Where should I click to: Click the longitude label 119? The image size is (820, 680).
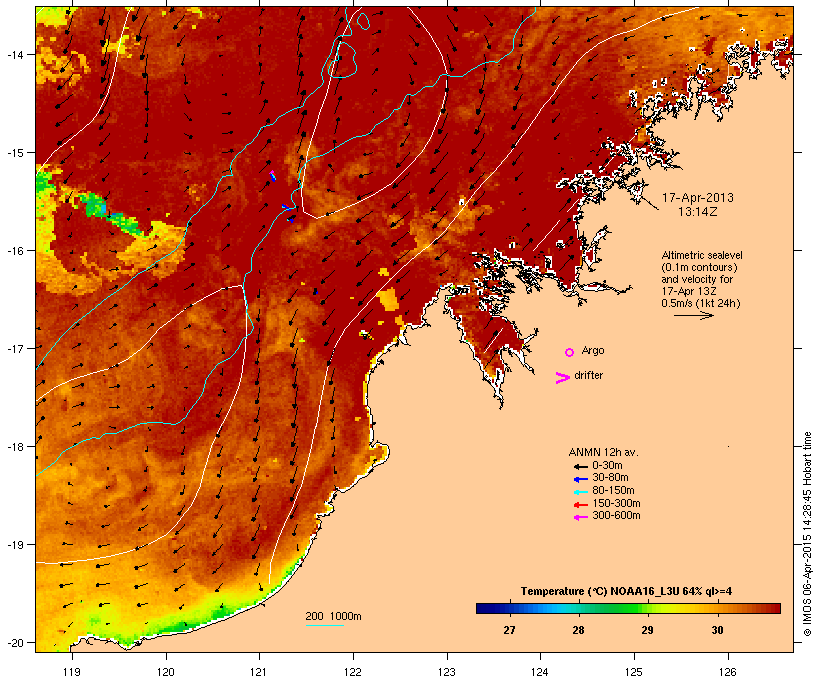tap(72, 672)
